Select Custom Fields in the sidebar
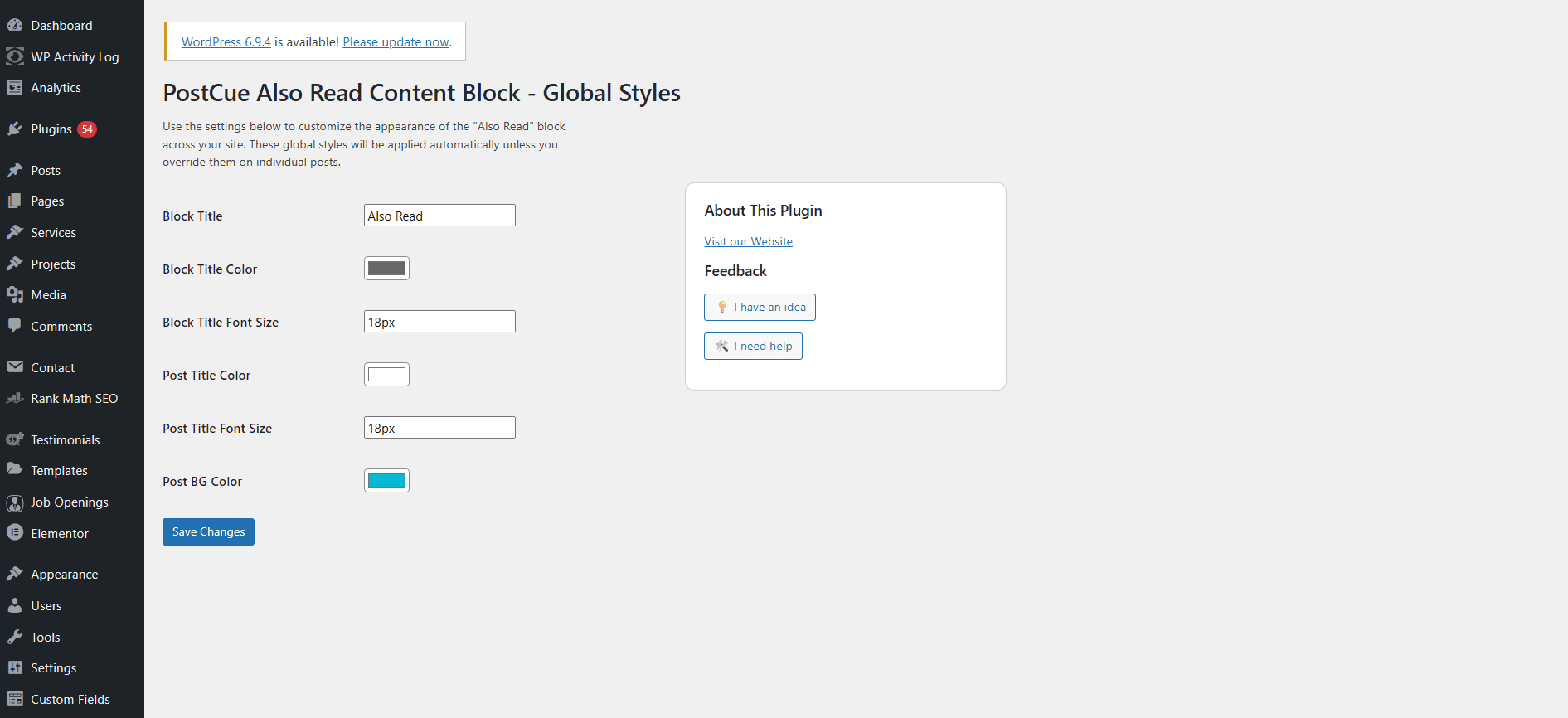Image resolution: width=1568 pixels, height=718 pixels. [x=72, y=699]
